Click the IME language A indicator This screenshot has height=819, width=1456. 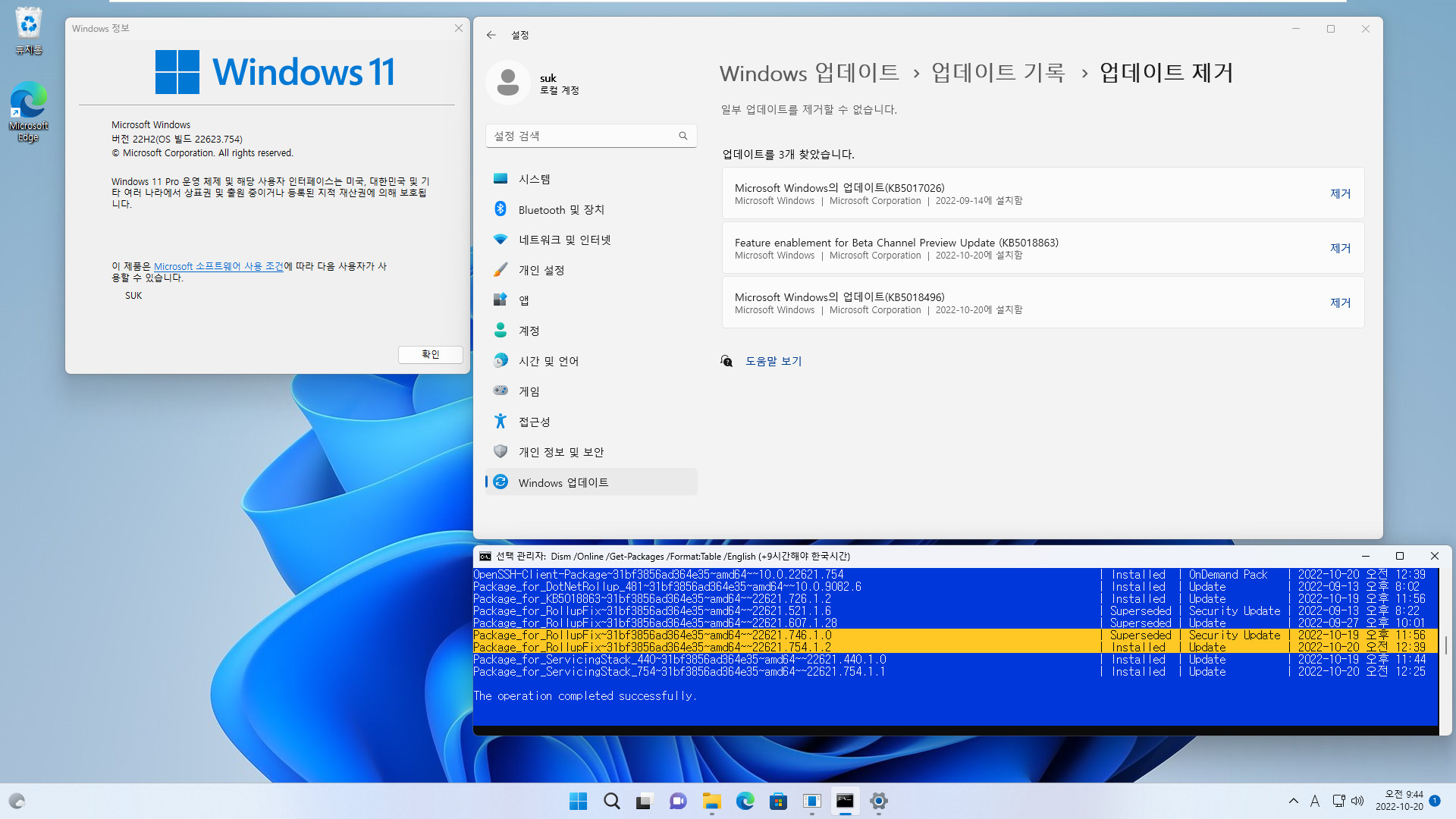[x=1314, y=801]
